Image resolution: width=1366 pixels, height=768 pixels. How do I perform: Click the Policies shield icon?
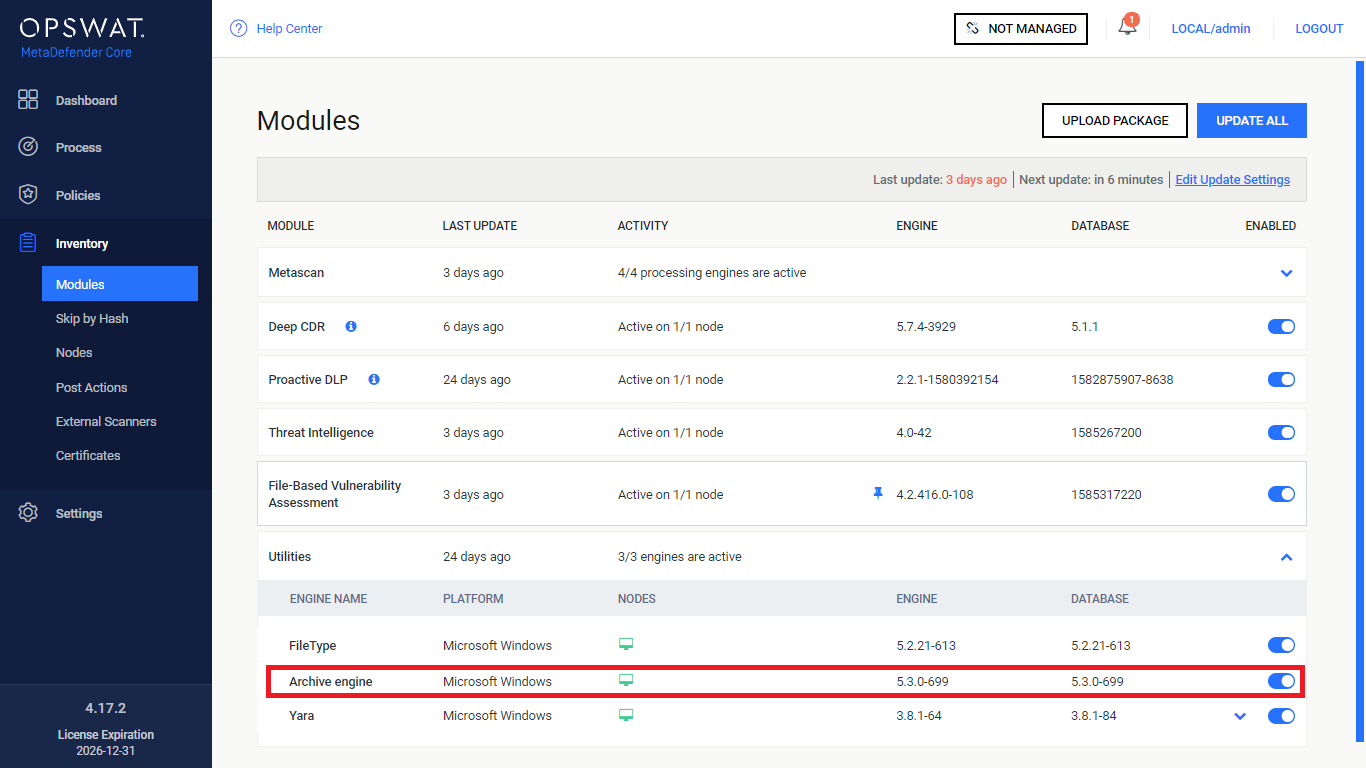[x=28, y=194]
